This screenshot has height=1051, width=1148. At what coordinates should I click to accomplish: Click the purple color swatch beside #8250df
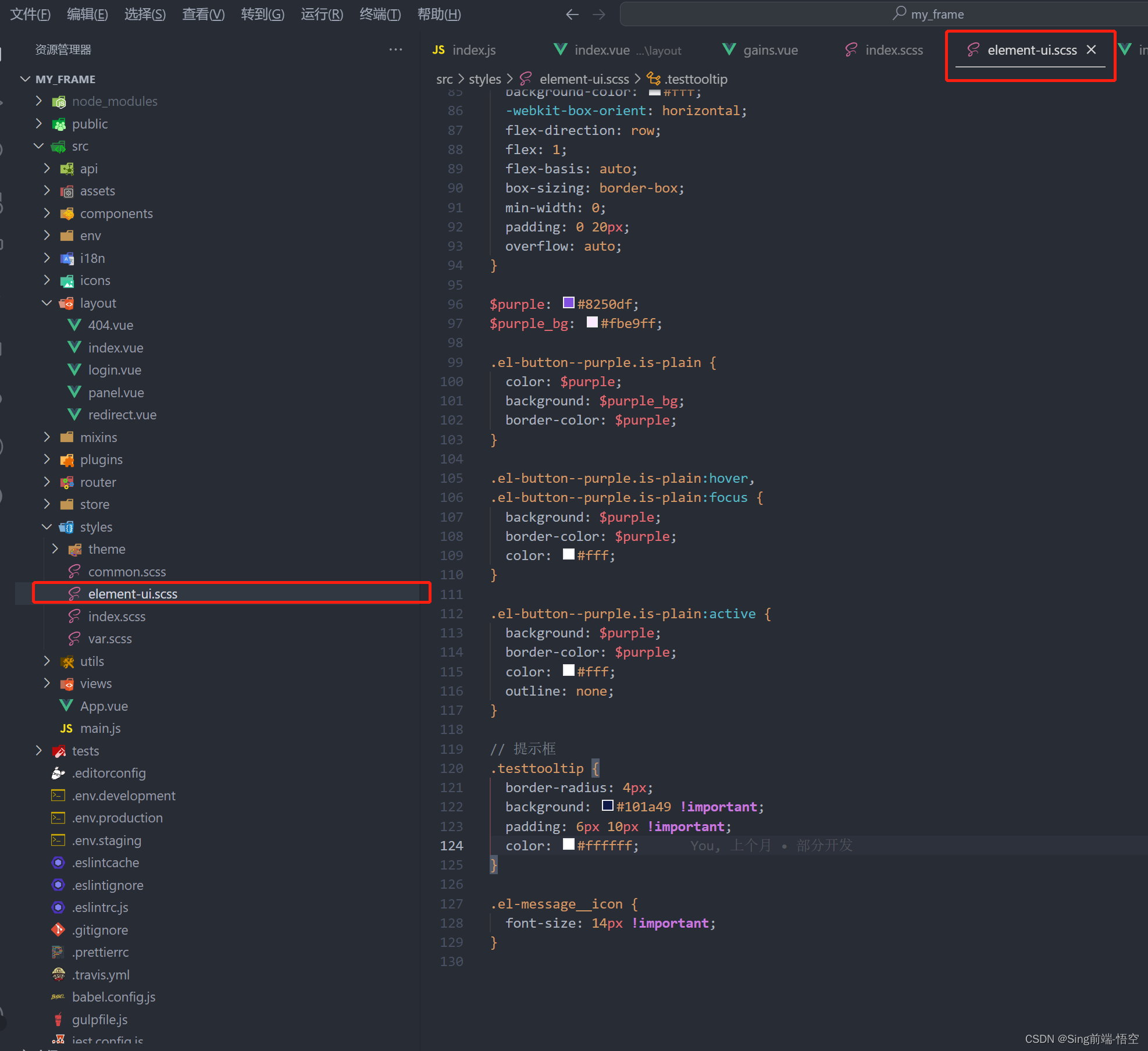(x=568, y=302)
